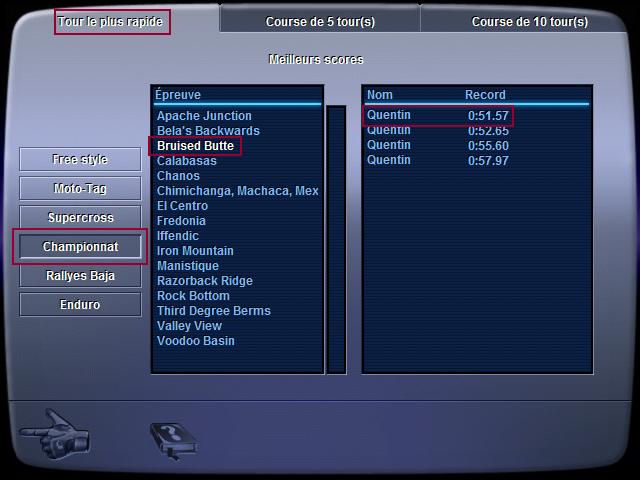Viewport: 640px width, 480px height.
Task: Open the help book icon
Action: click(x=172, y=439)
